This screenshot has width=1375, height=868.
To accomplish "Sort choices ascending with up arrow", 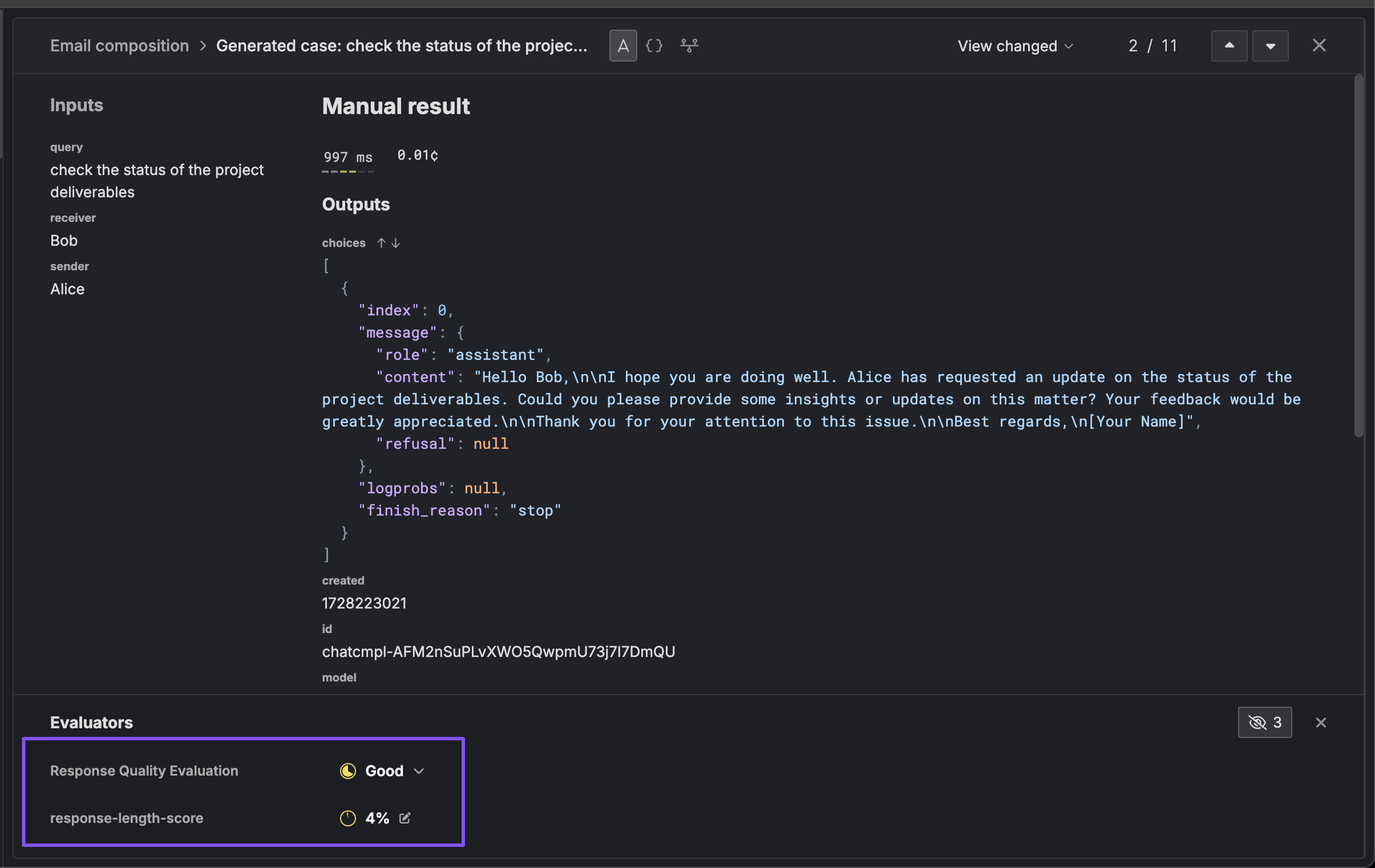I will coord(382,243).
